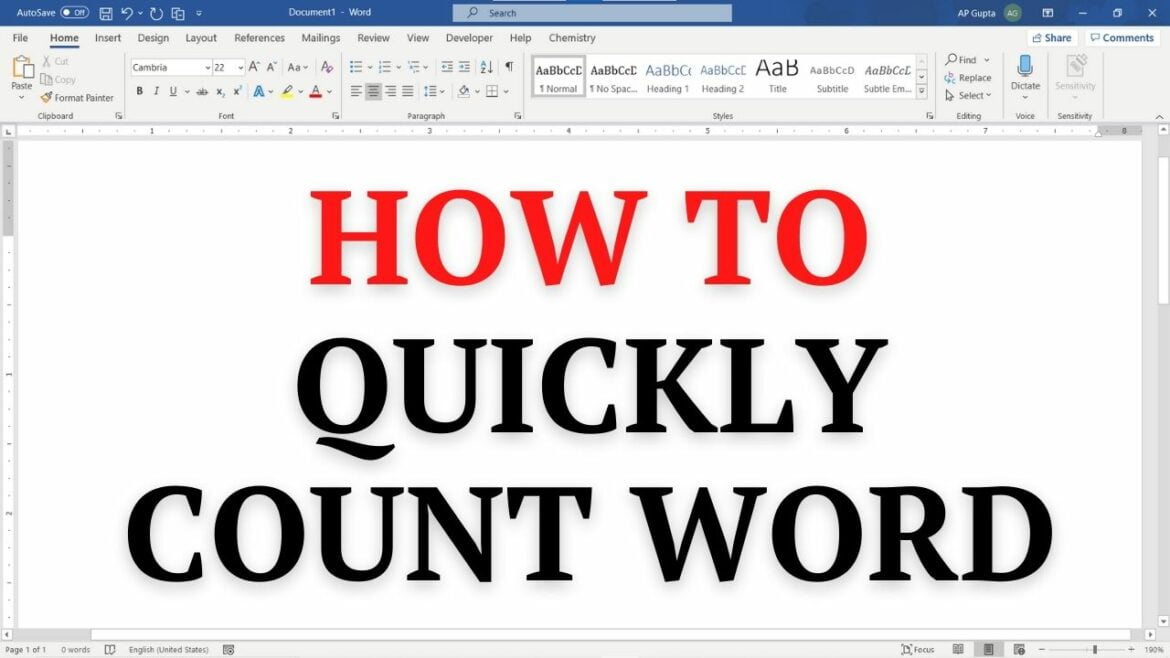
Task: Select the italic formatting icon
Action: click(x=156, y=90)
